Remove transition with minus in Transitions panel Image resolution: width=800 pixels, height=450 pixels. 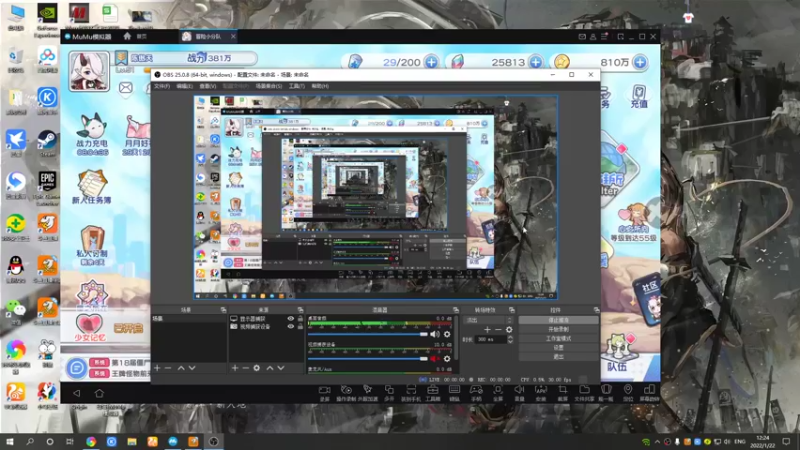[498, 330]
